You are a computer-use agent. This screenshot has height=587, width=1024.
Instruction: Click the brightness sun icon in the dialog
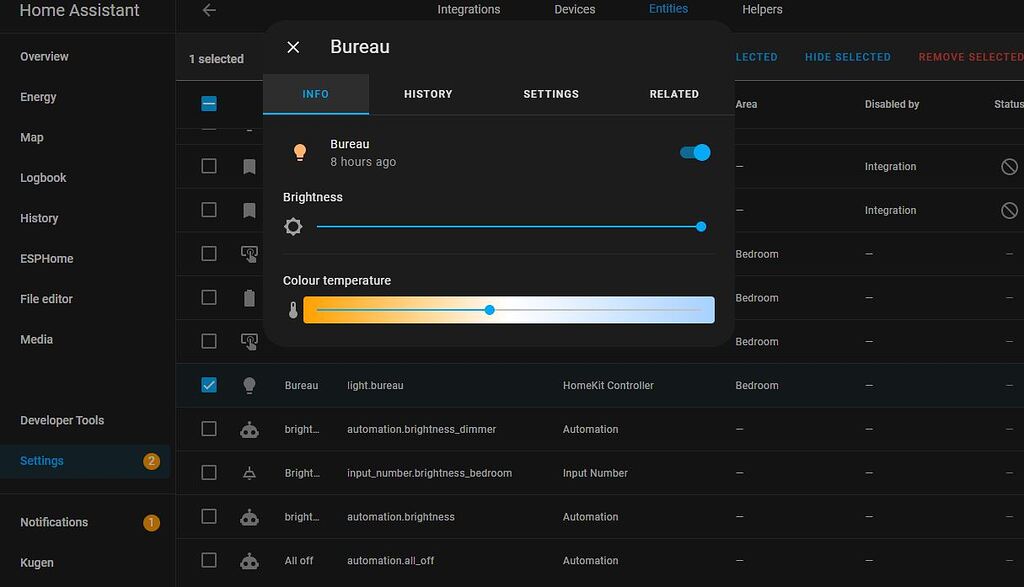[x=293, y=226]
